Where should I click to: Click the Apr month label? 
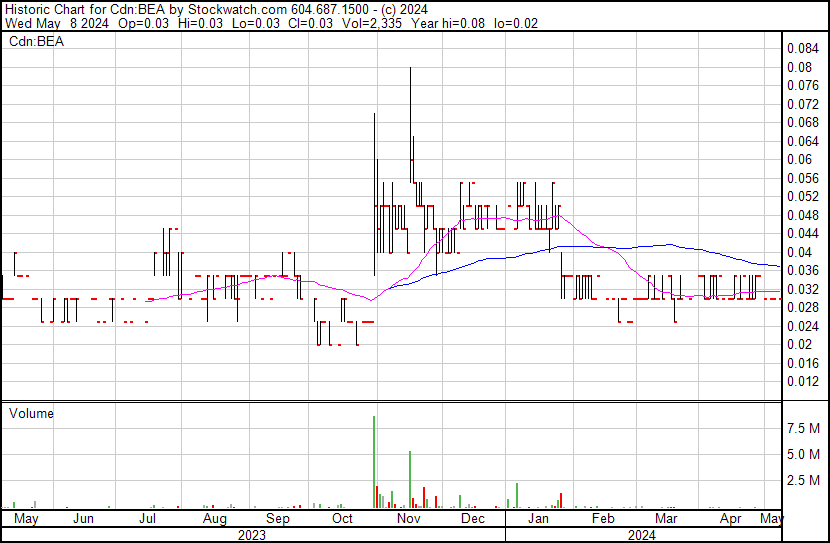pyautogui.click(x=730, y=519)
